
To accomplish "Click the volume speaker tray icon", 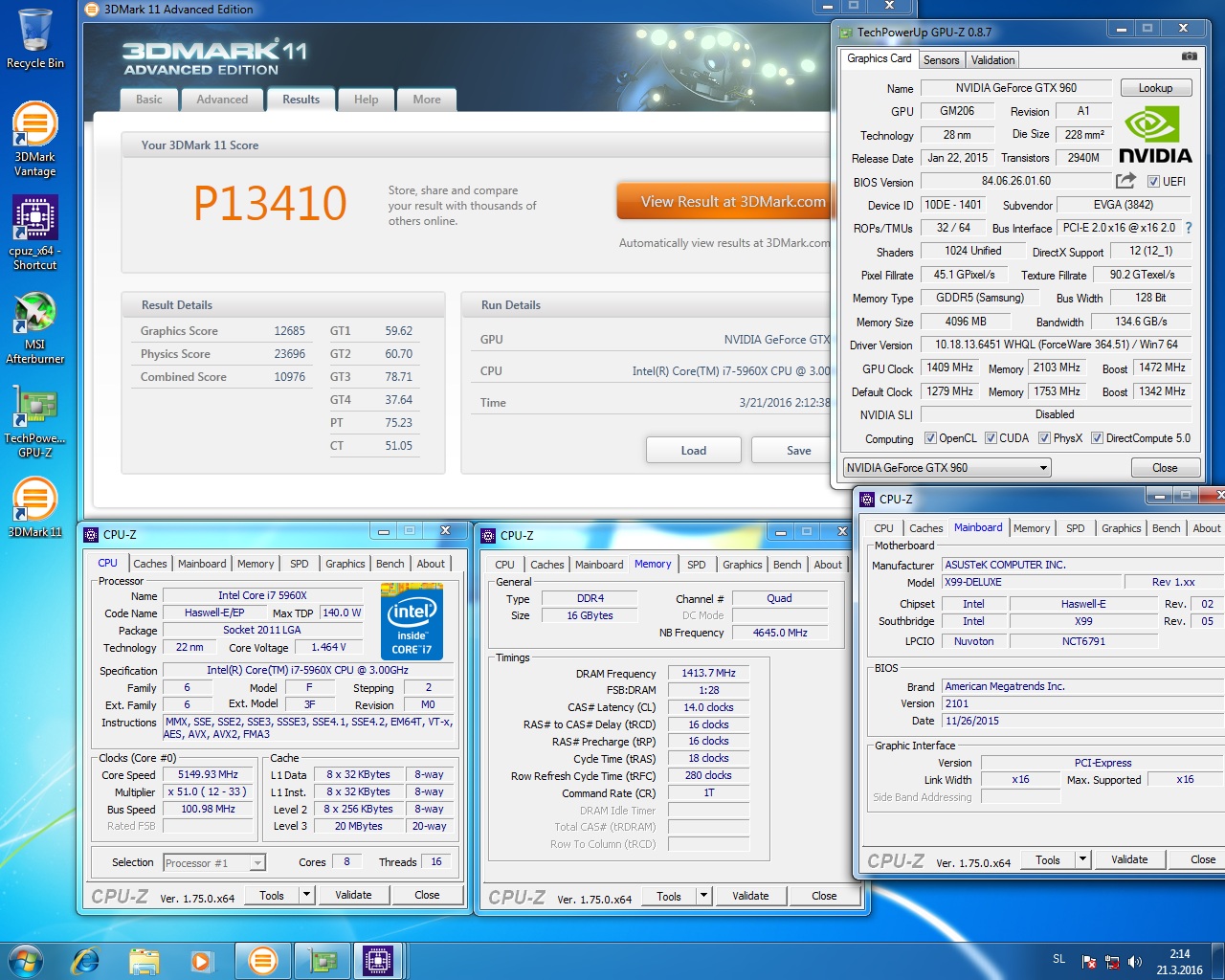I will (x=1135, y=962).
